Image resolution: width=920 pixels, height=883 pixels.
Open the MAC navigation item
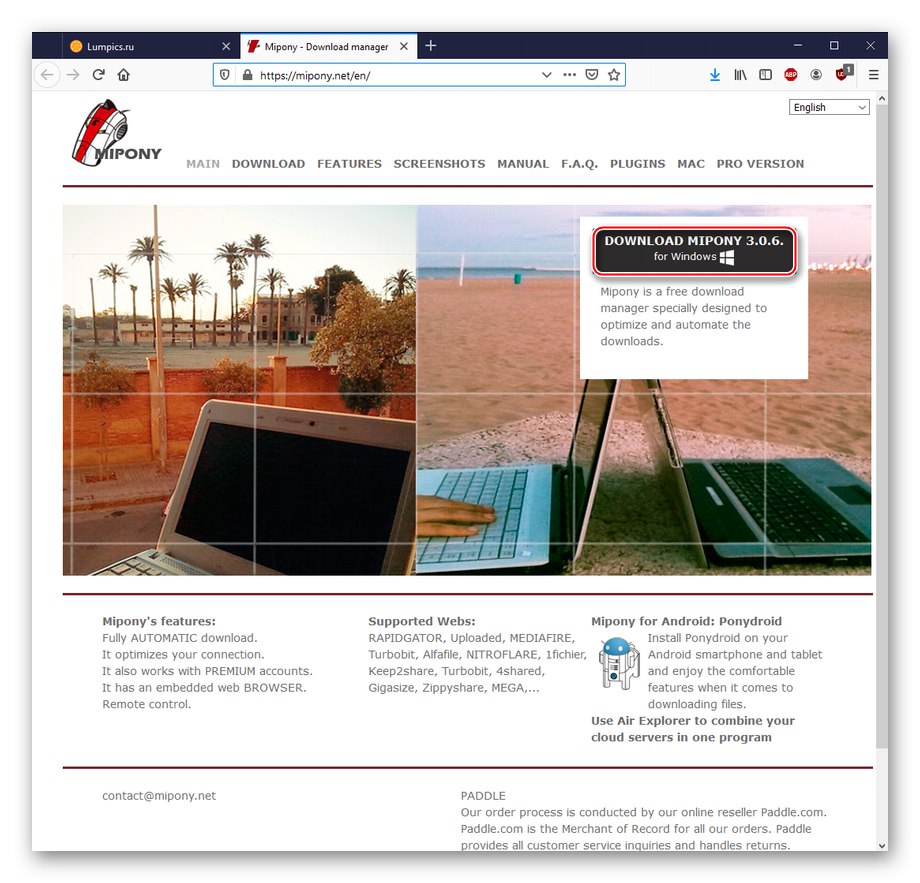coord(691,164)
